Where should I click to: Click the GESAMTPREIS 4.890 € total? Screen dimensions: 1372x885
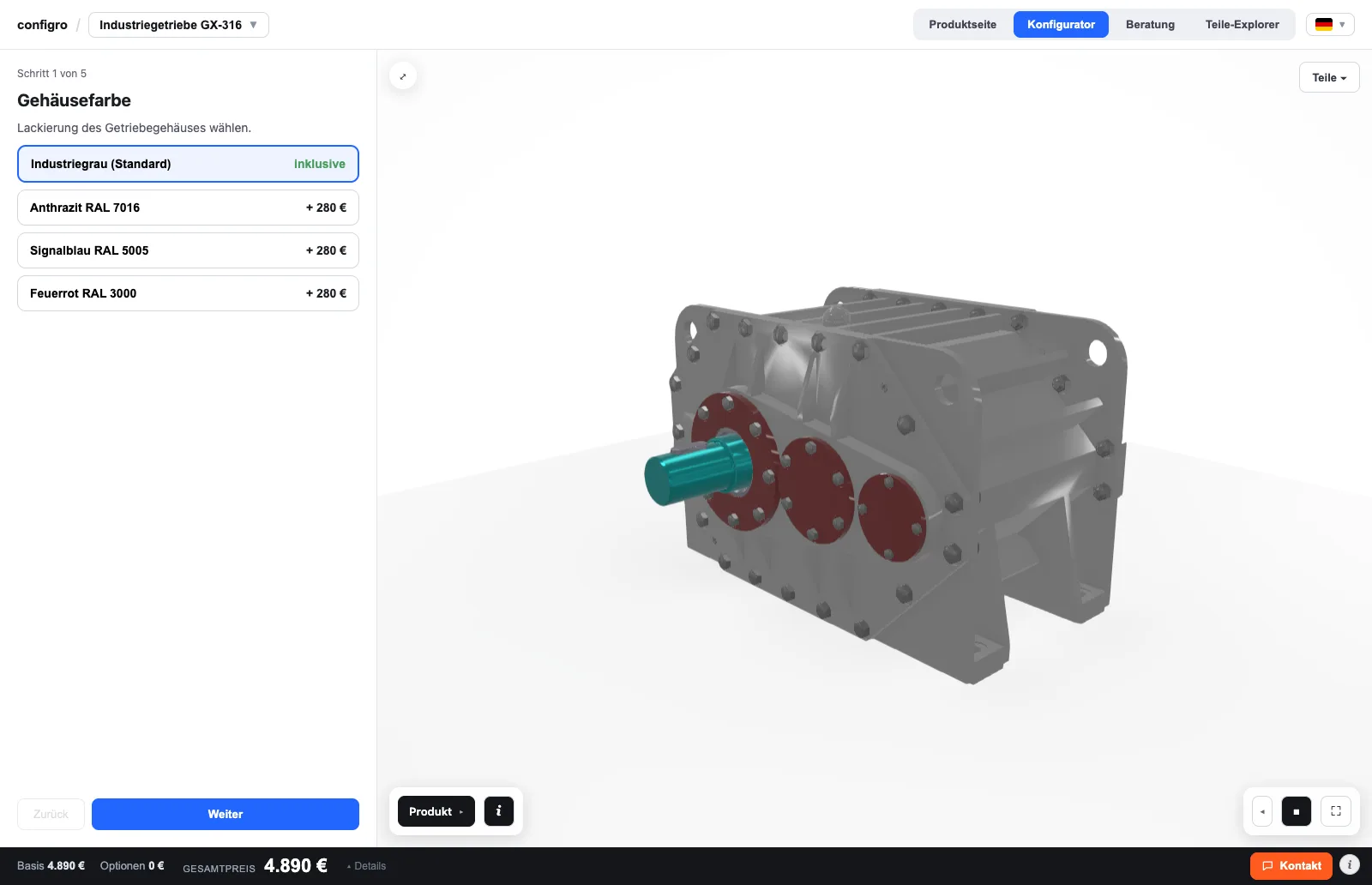click(x=255, y=866)
